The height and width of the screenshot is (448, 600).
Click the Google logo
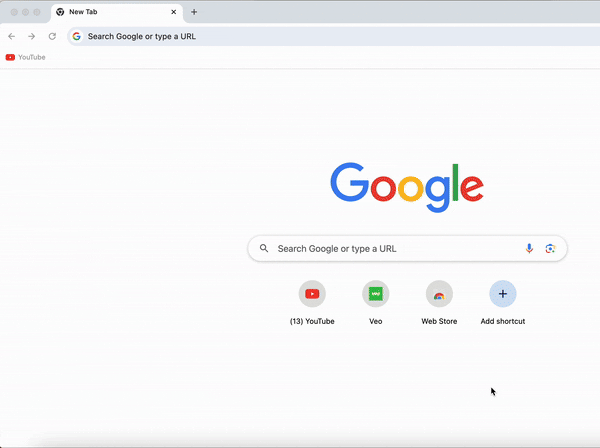407,187
